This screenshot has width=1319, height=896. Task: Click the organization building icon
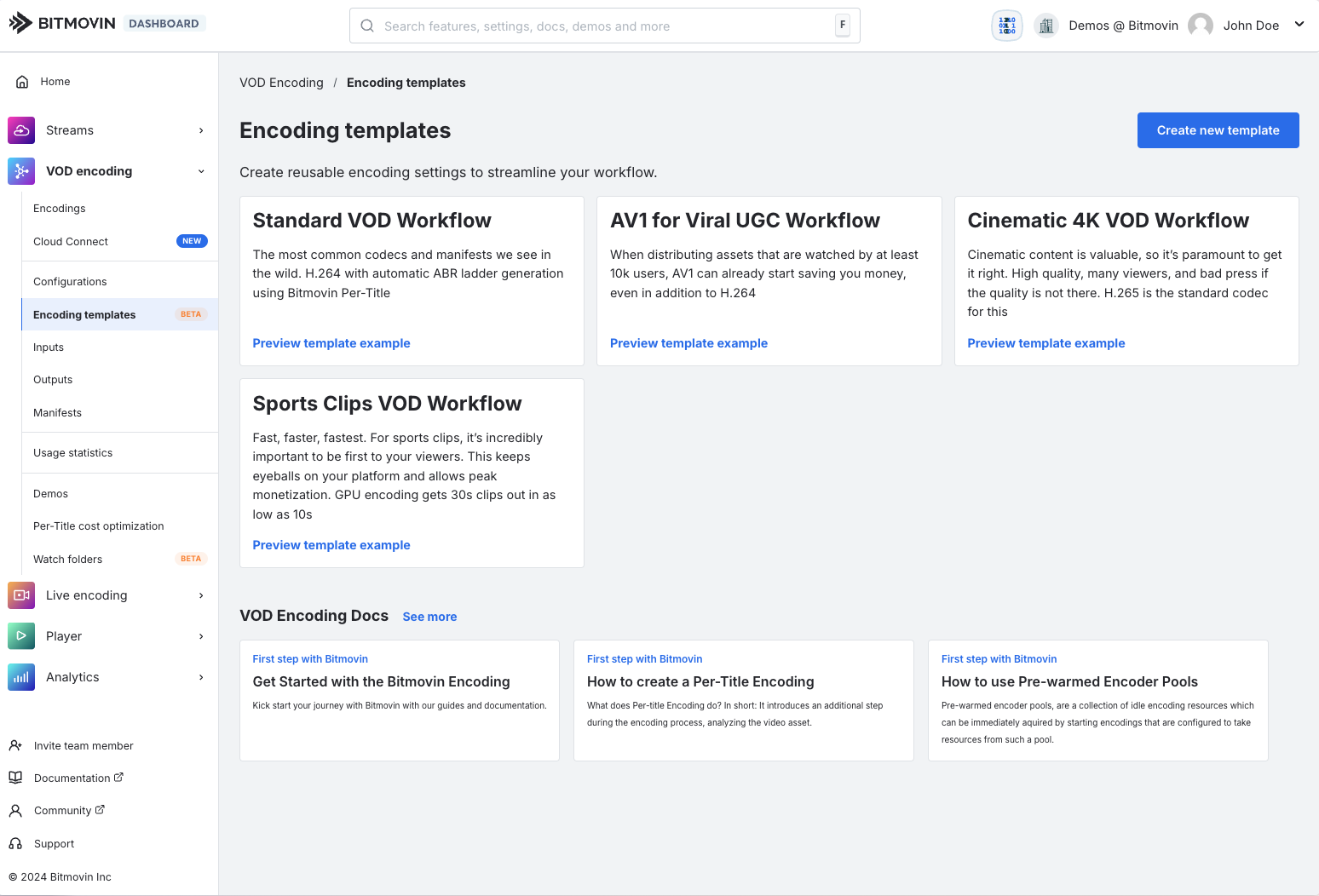(x=1046, y=26)
